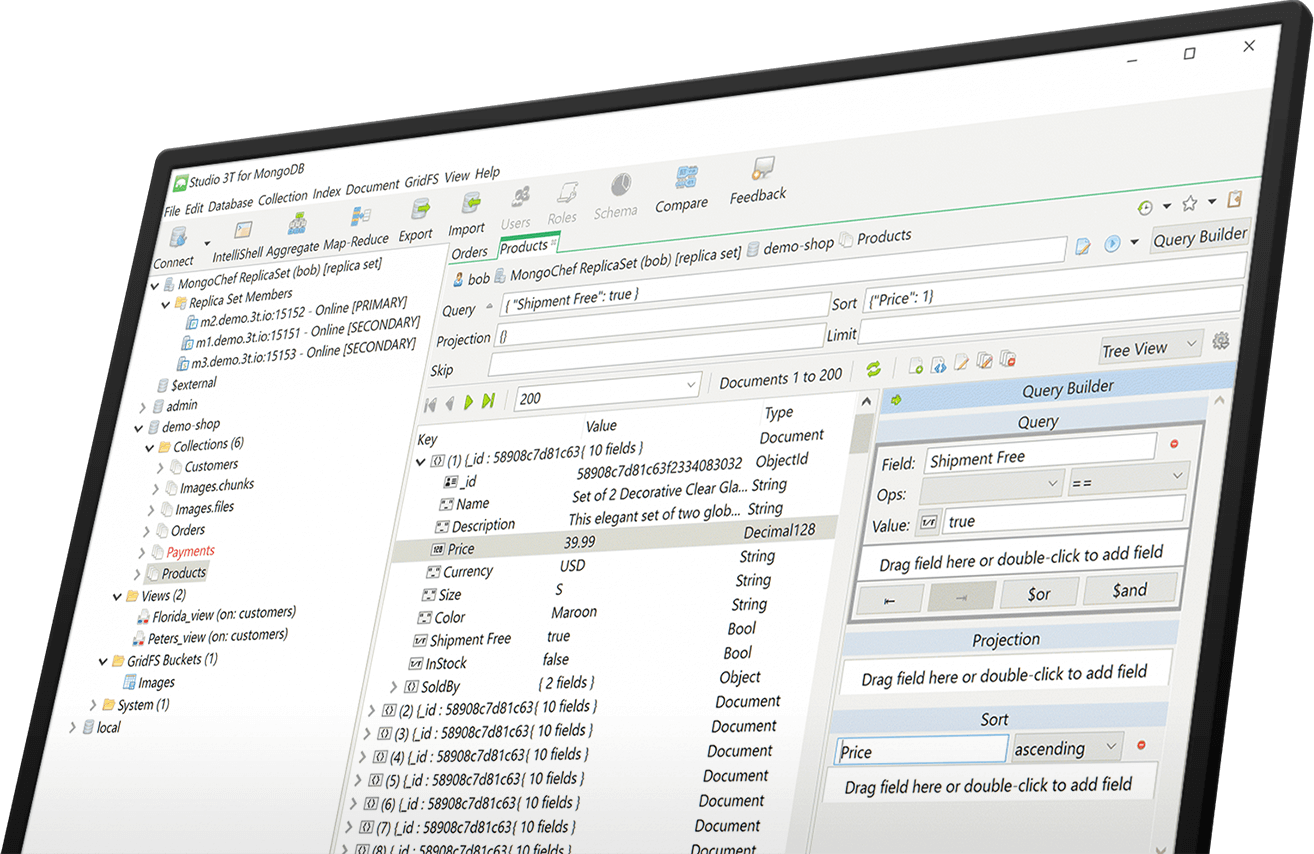Expand the SoldBy object row
The image size is (1314, 854).
click(394, 687)
